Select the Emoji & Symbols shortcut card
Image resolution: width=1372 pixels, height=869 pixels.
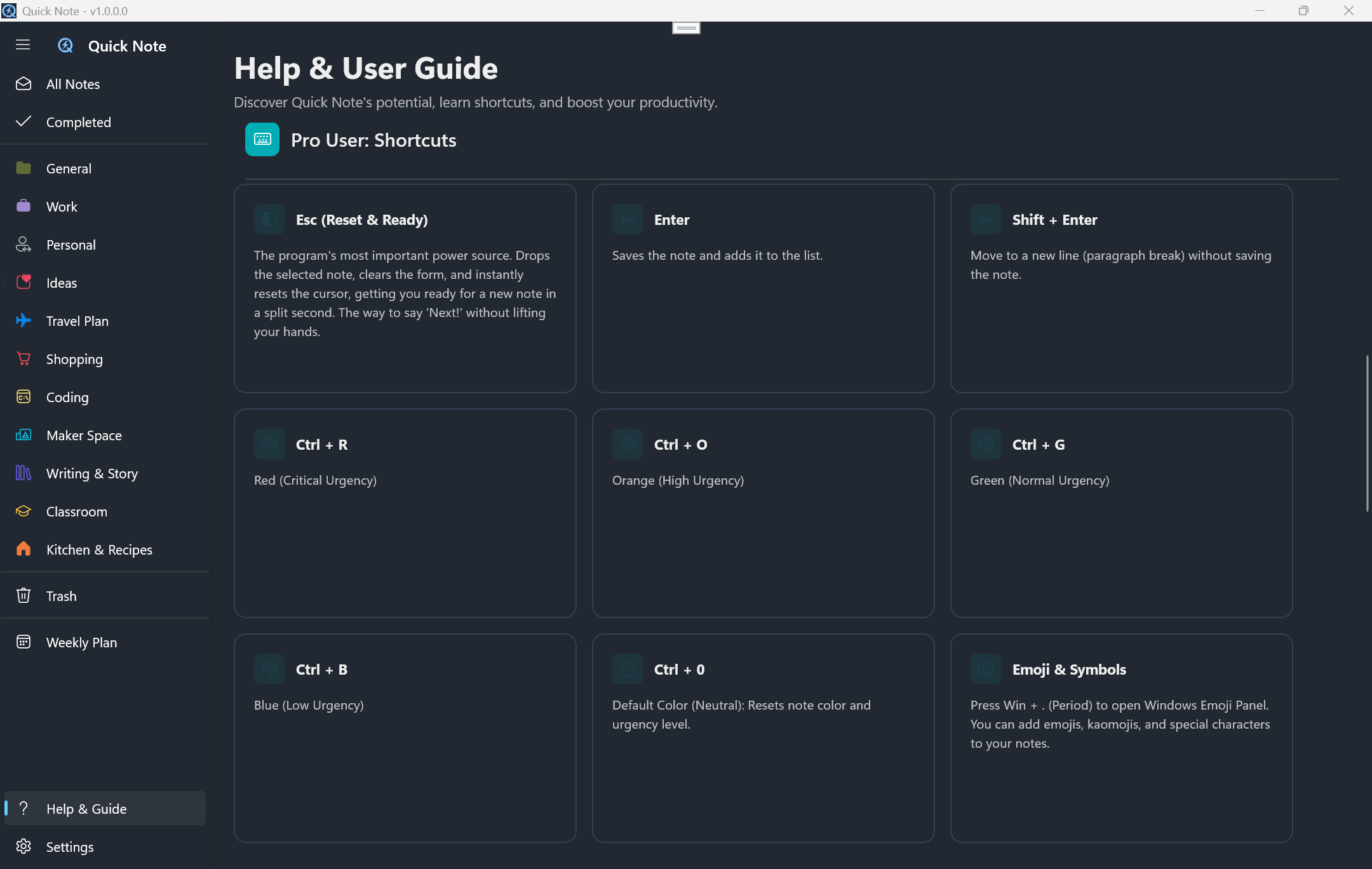click(1121, 738)
